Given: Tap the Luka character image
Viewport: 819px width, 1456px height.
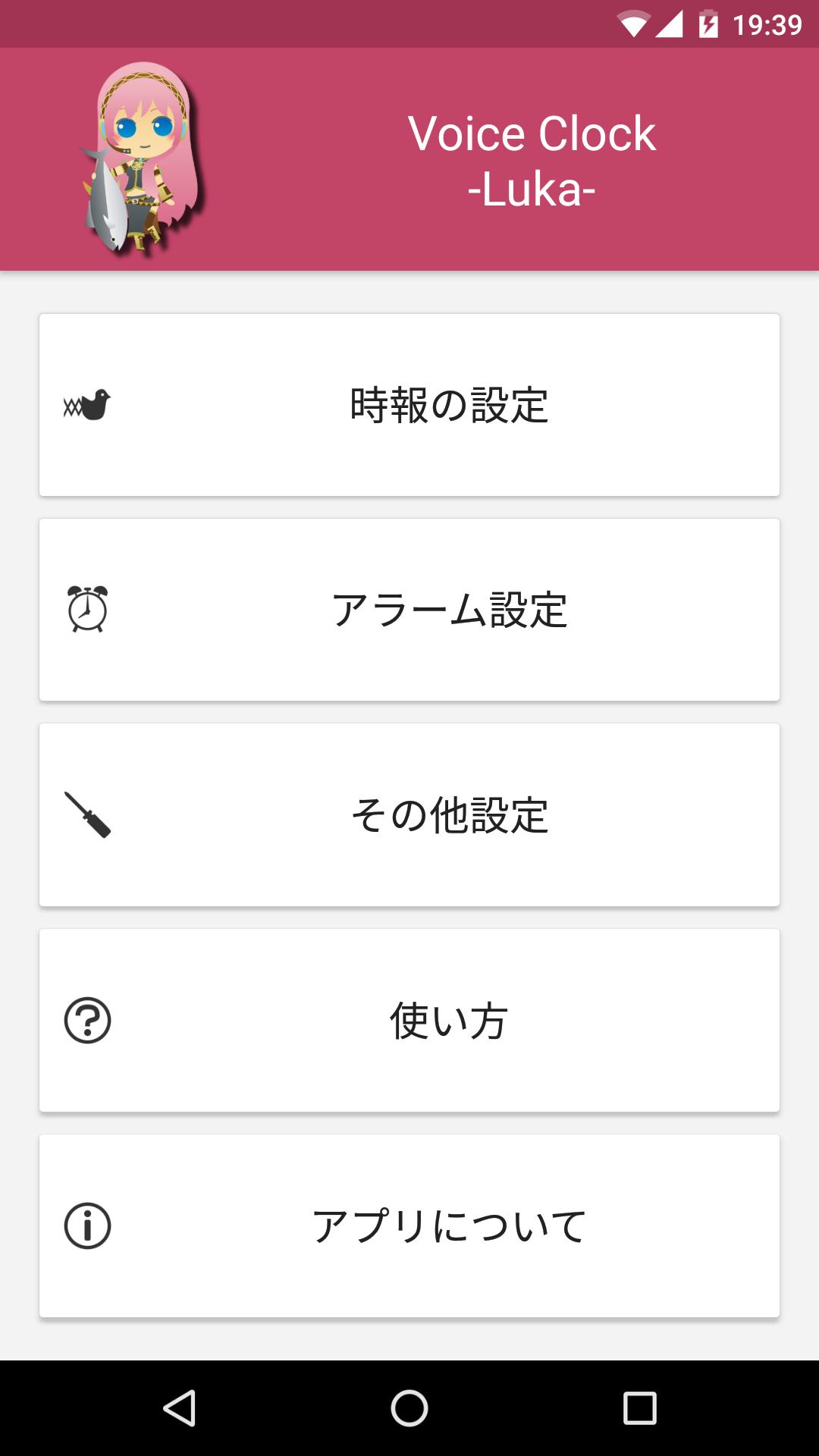Looking at the screenshot, I should tap(143, 158).
